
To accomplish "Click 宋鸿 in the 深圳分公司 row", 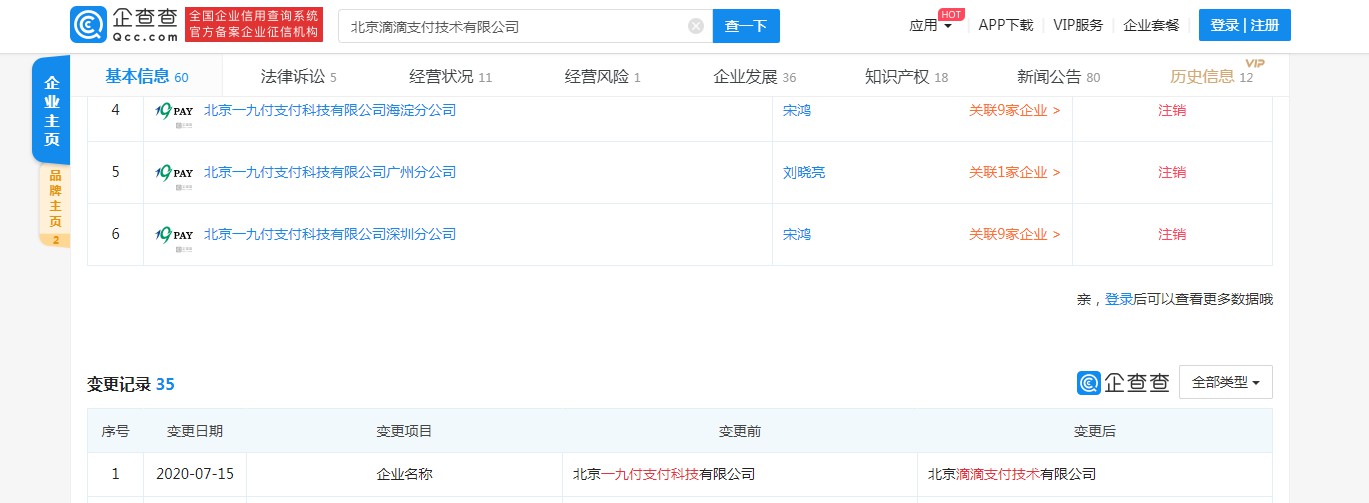I will pyautogui.click(x=797, y=235).
